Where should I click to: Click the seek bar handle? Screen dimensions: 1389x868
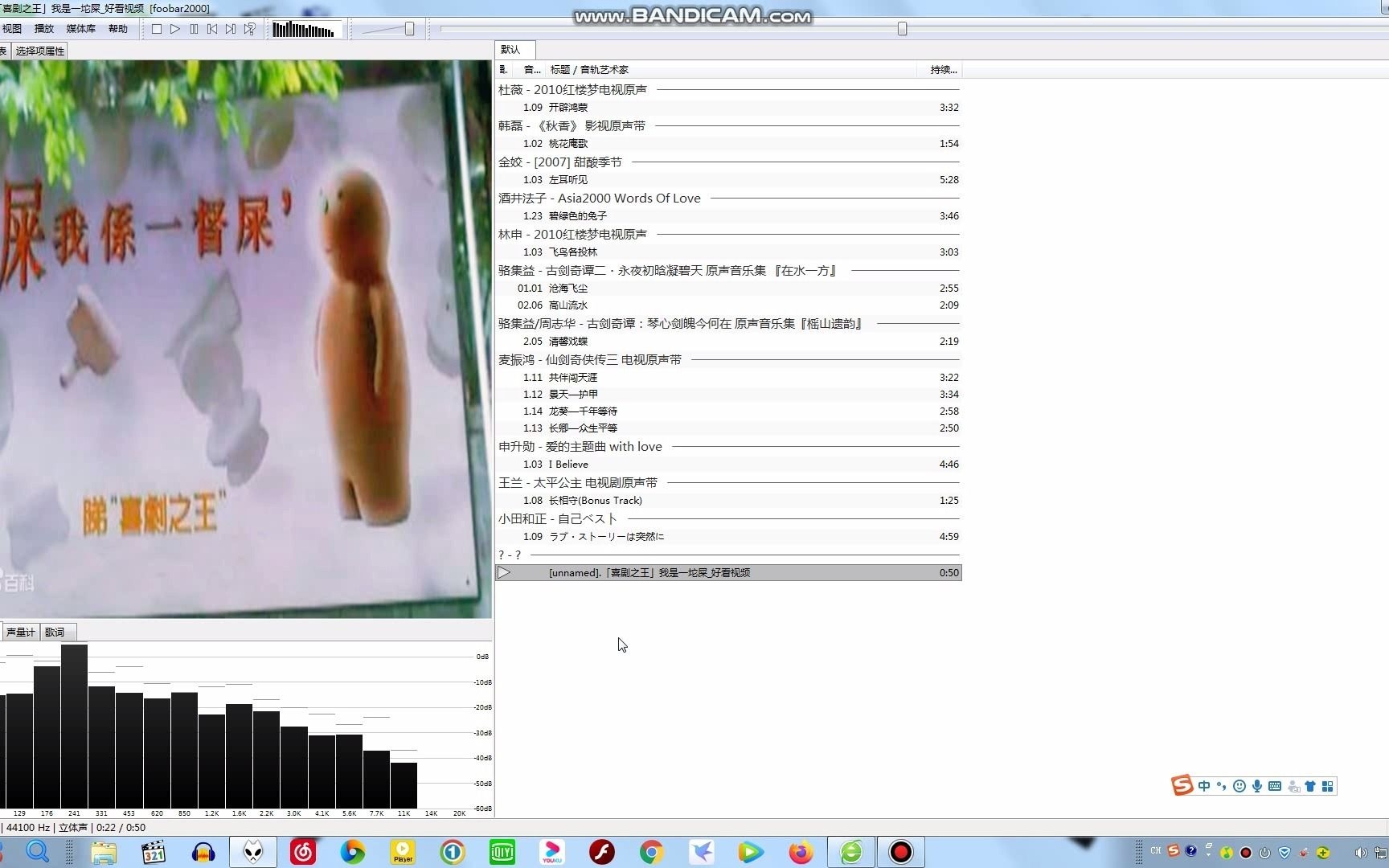903,29
